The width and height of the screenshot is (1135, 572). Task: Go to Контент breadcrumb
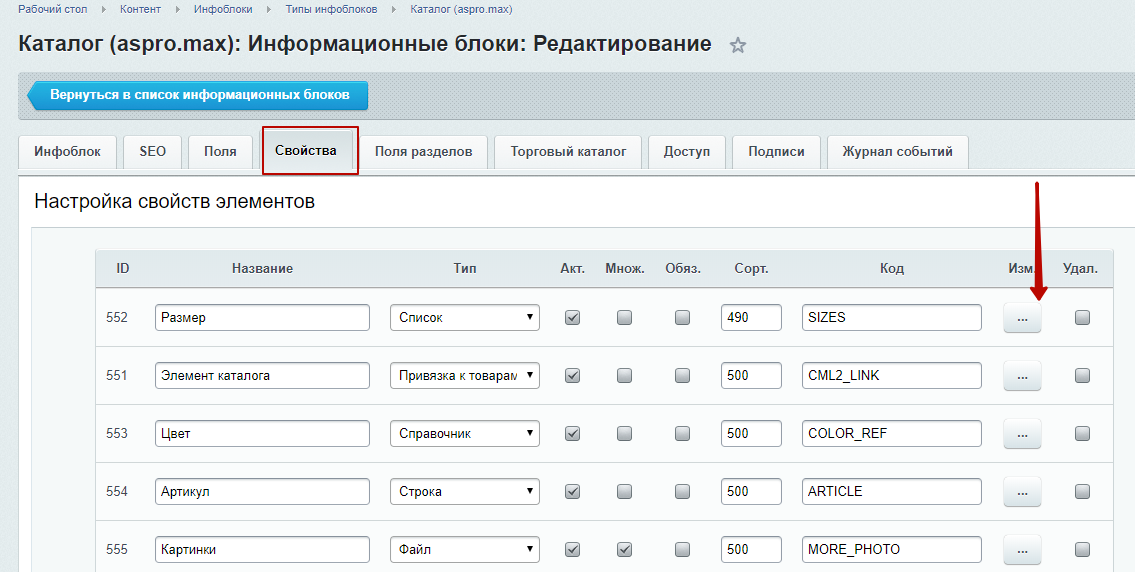pos(140,9)
